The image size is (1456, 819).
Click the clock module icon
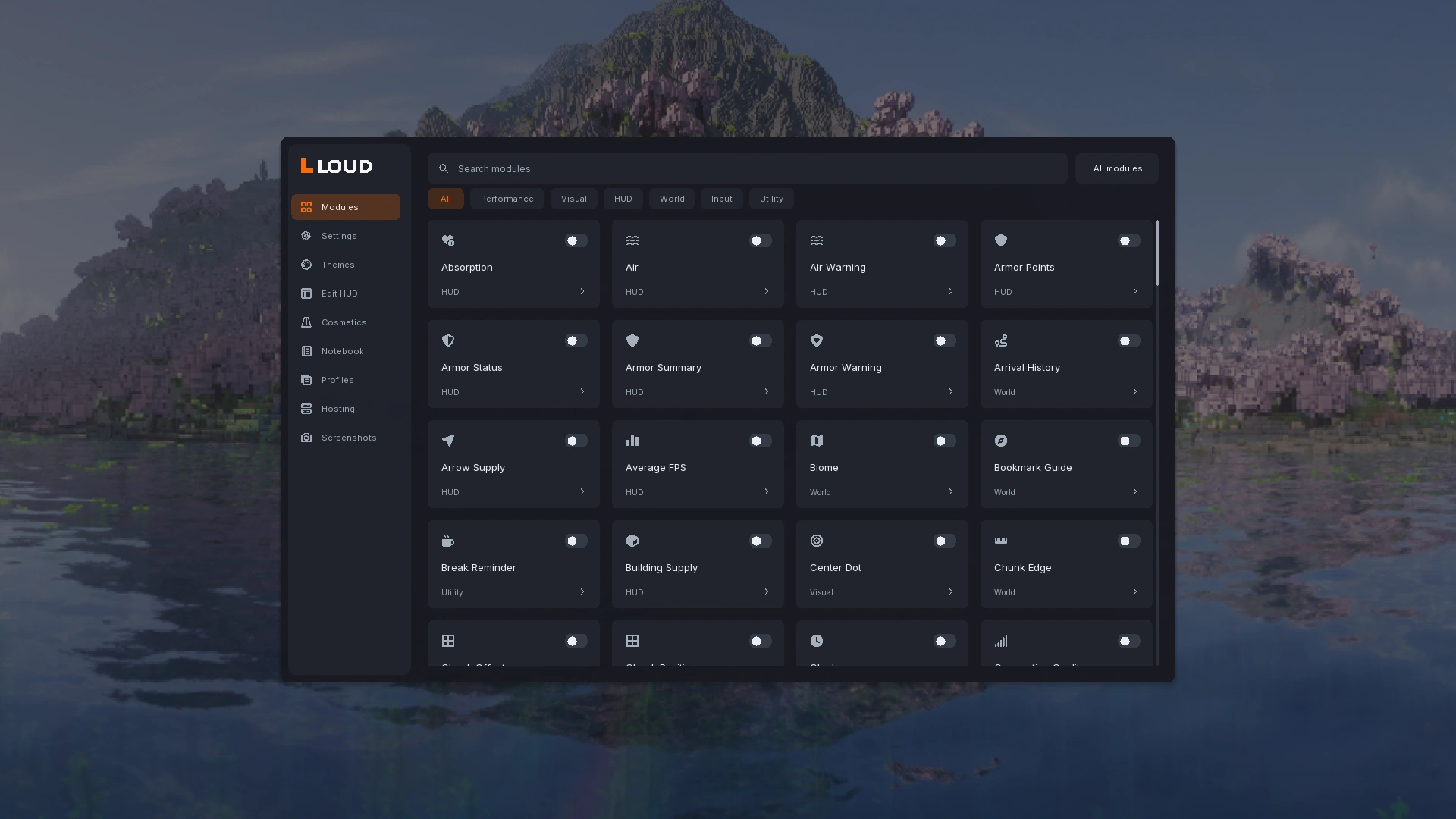[x=817, y=641]
